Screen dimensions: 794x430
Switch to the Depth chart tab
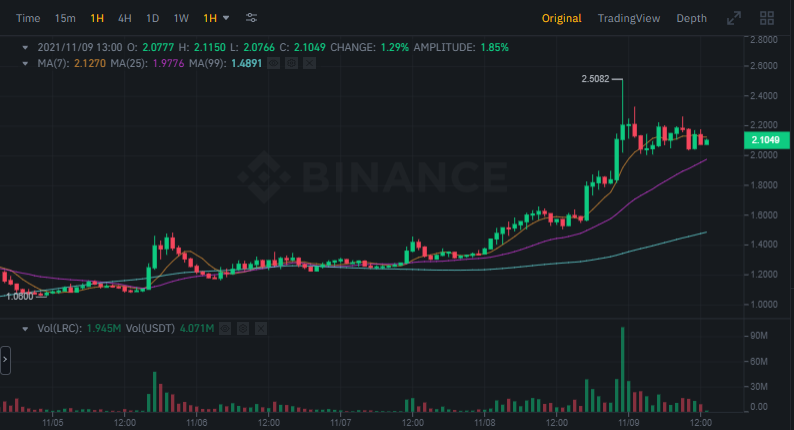[691, 18]
